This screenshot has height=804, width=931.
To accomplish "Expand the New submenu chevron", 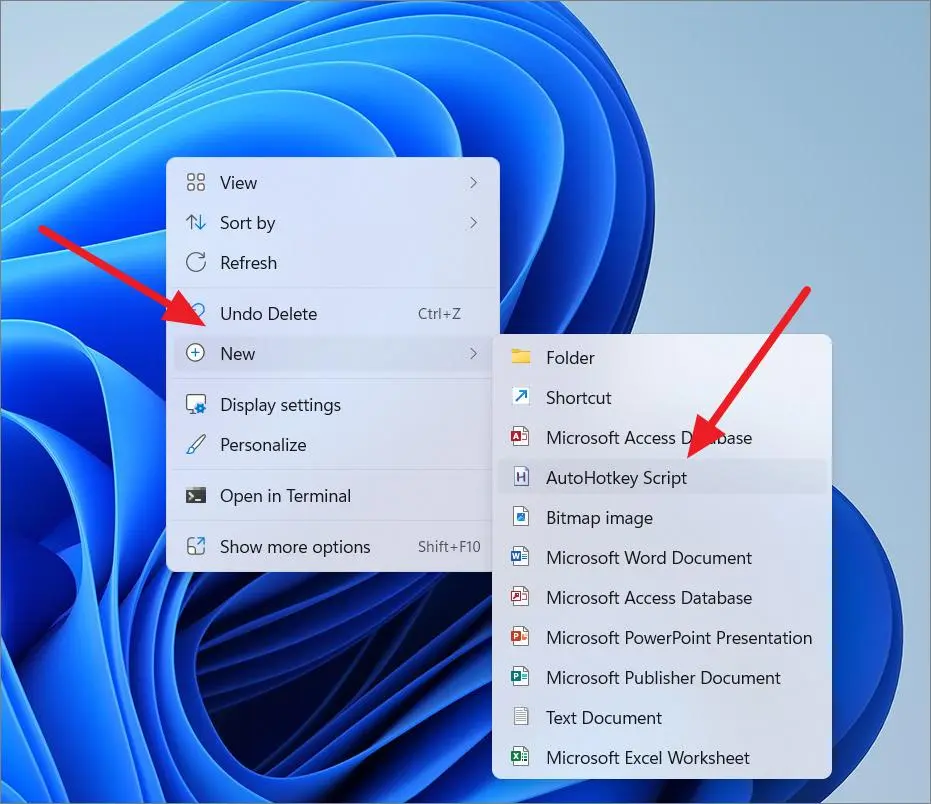I will [473, 353].
